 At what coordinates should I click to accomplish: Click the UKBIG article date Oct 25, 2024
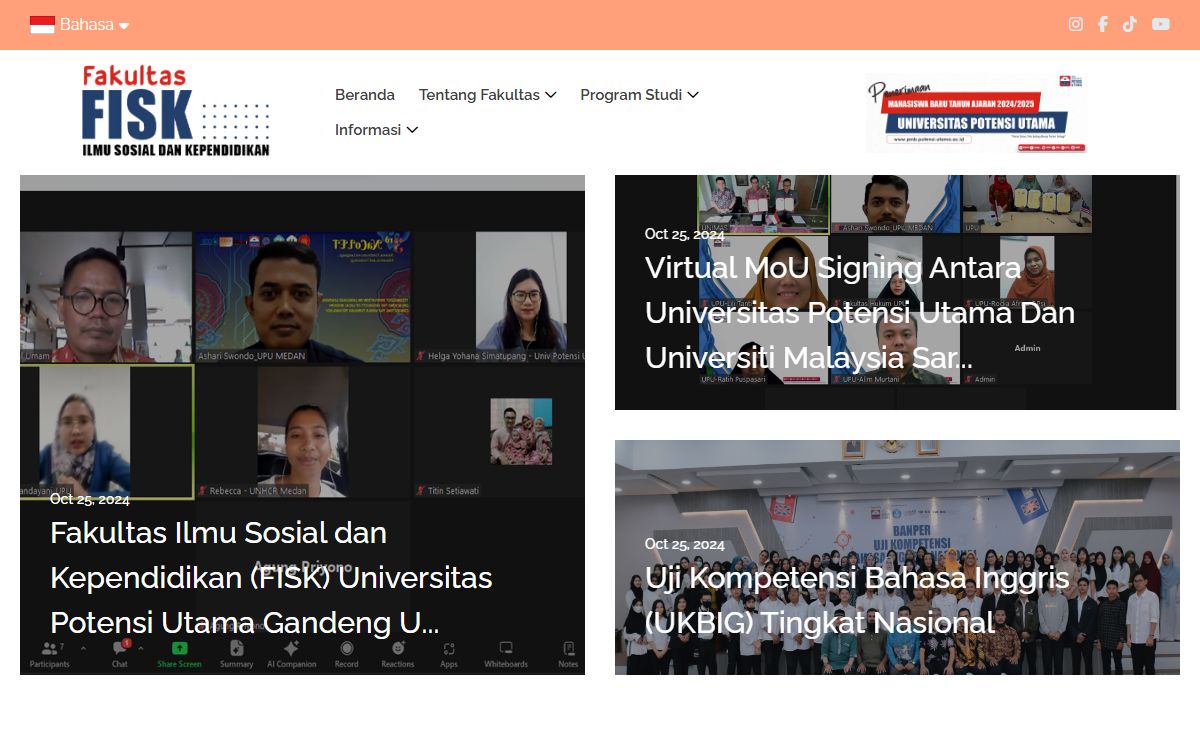tap(685, 544)
